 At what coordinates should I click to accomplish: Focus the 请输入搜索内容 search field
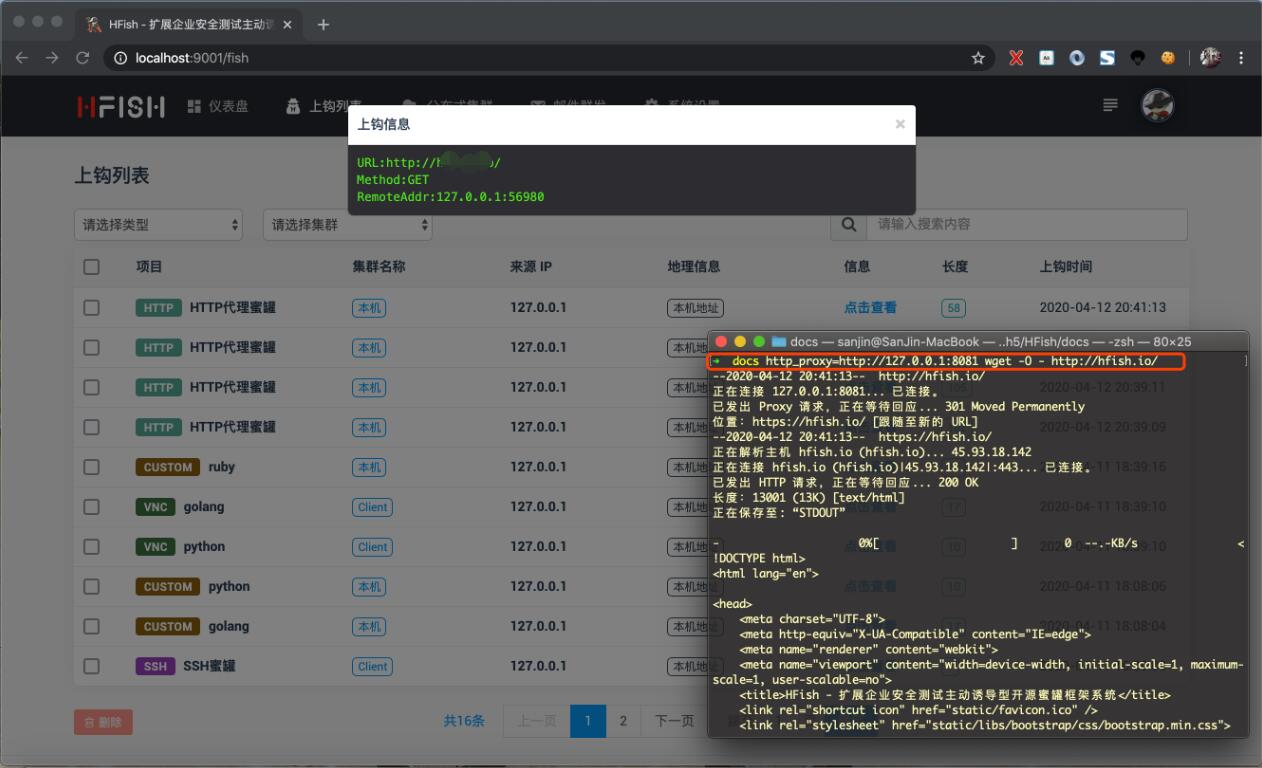tap(1027, 224)
